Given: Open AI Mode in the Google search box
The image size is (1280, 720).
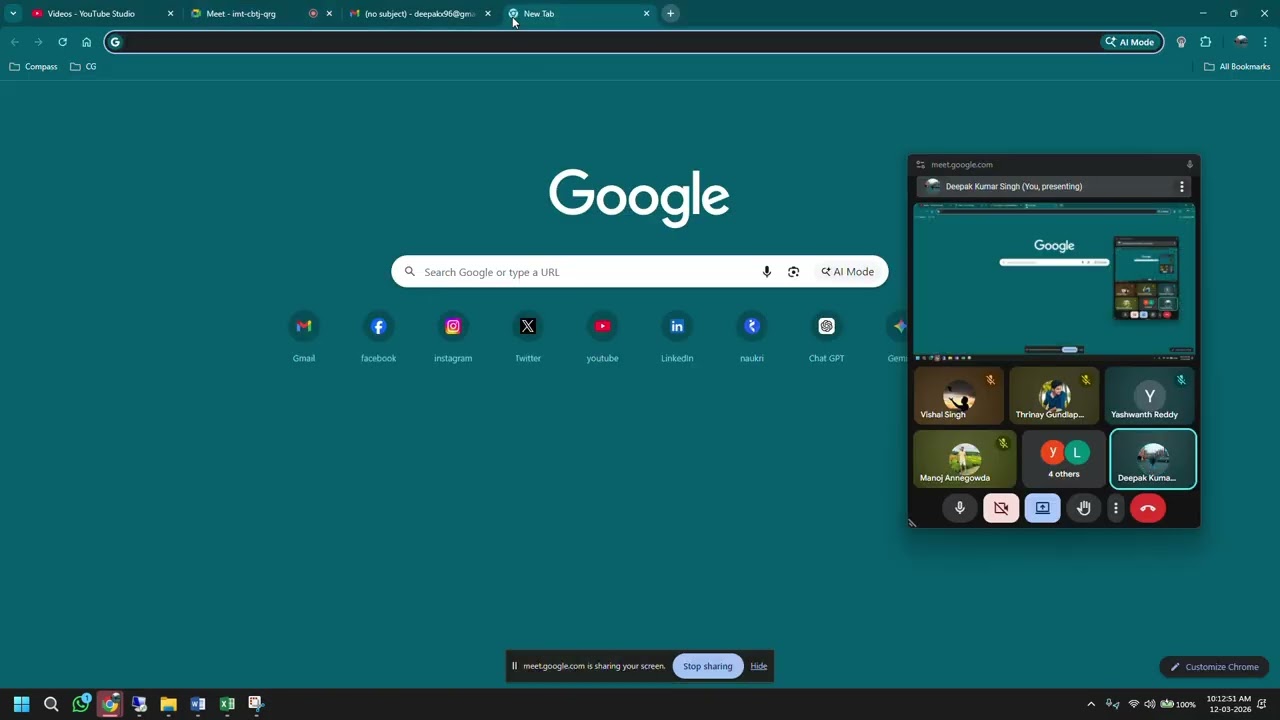Looking at the screenshot, I should tap(848, 272).
